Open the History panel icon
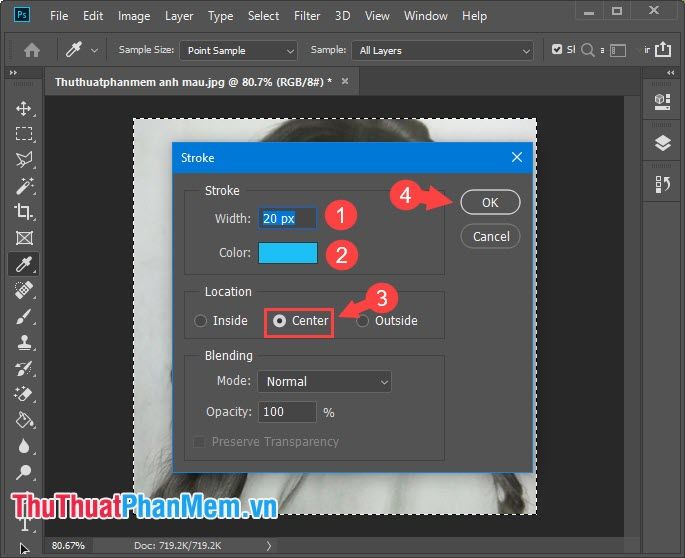This screenshot has width=685, height=558. click(x=662, y=184)
